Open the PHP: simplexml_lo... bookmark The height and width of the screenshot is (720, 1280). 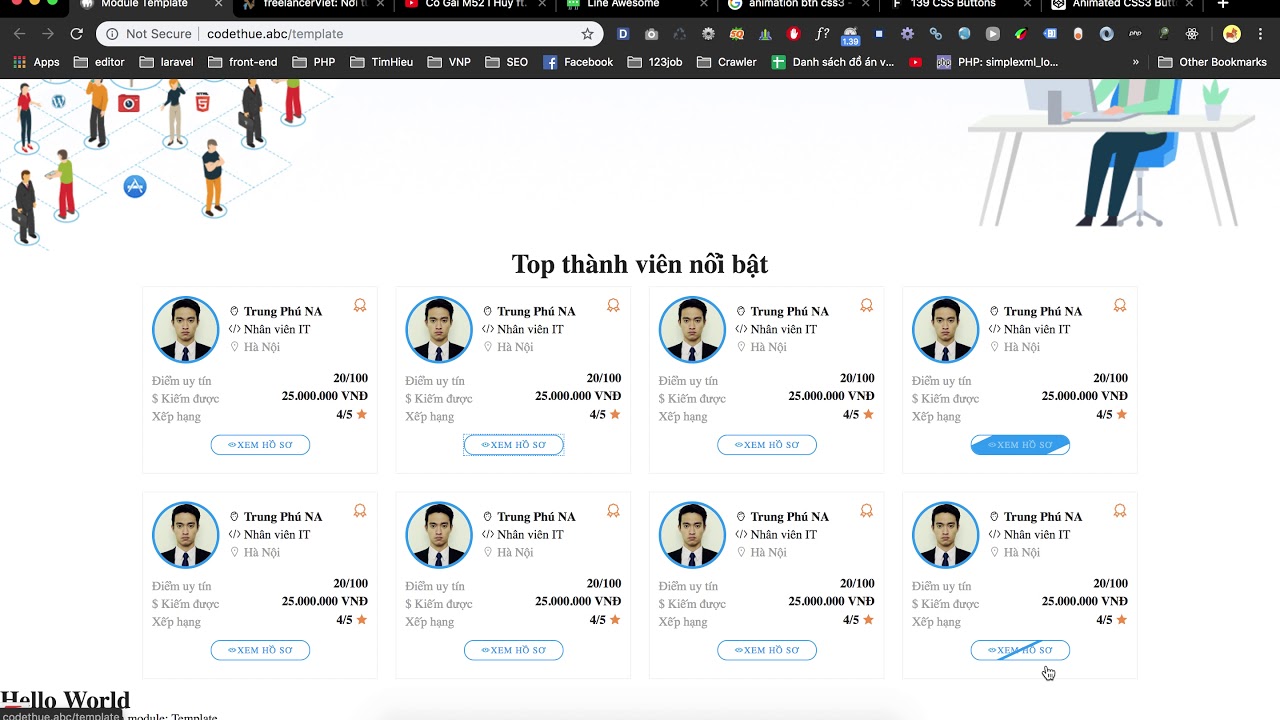(x=997, y=62)
